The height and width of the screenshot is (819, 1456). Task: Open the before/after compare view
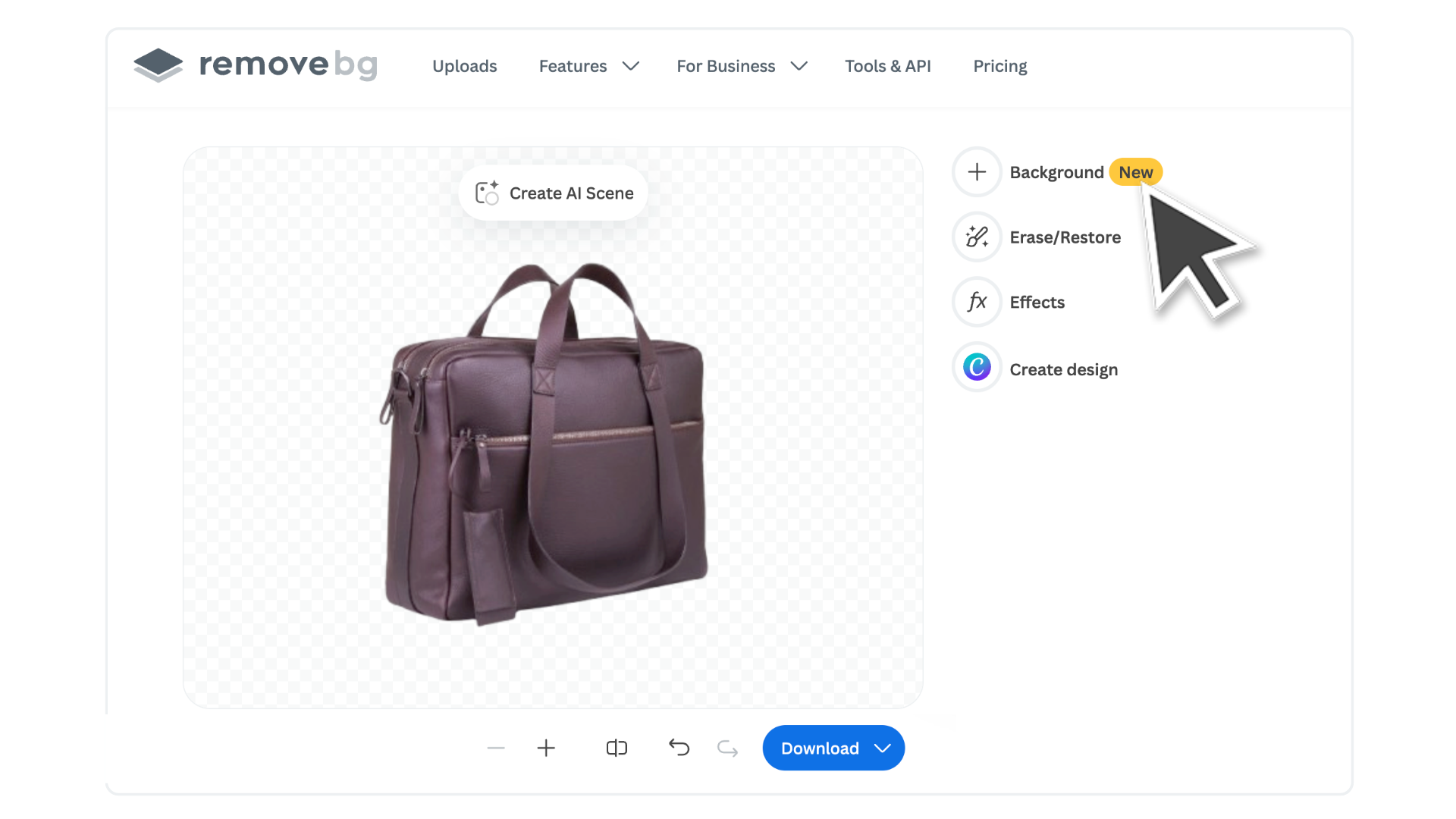(x=617, y=748)
